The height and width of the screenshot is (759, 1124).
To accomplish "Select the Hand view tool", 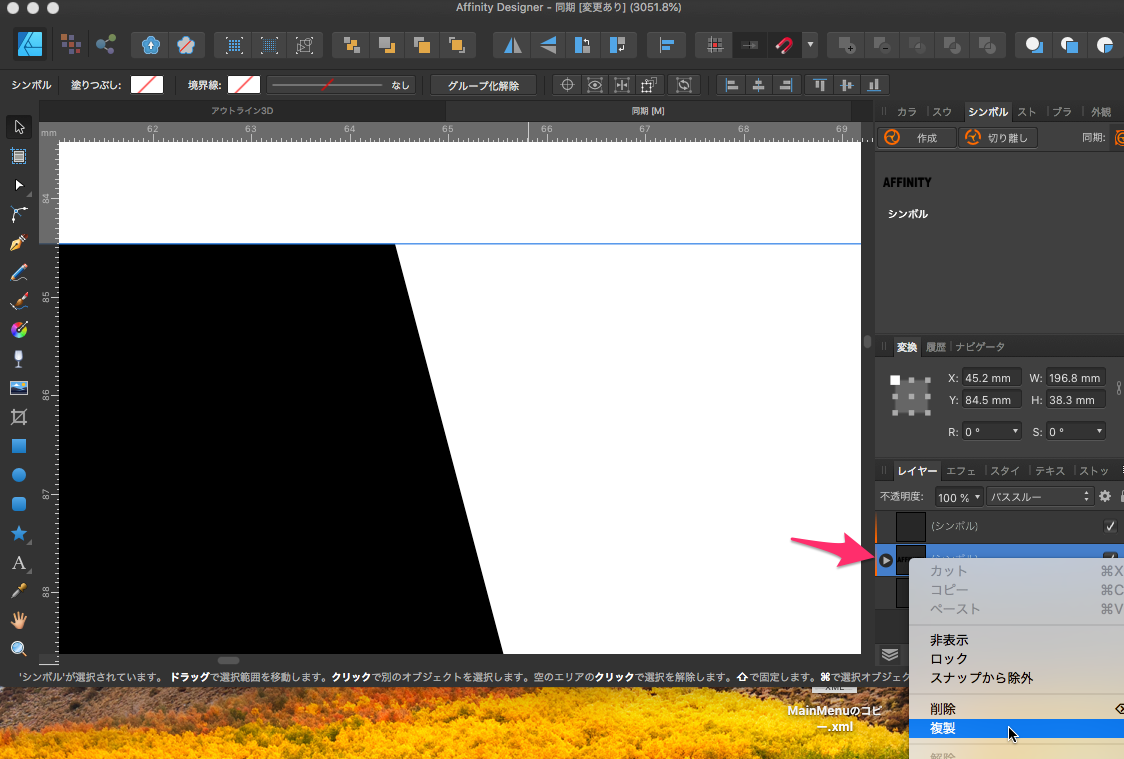I will point(18,620).
